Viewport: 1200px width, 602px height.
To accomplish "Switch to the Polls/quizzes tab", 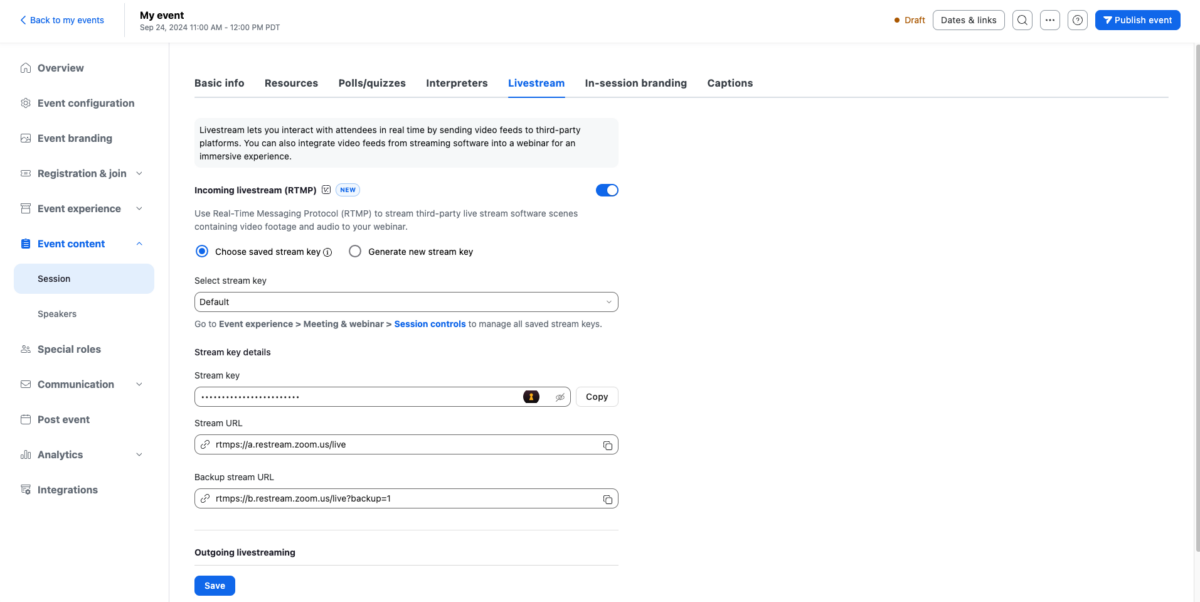I will coord(372,83).
